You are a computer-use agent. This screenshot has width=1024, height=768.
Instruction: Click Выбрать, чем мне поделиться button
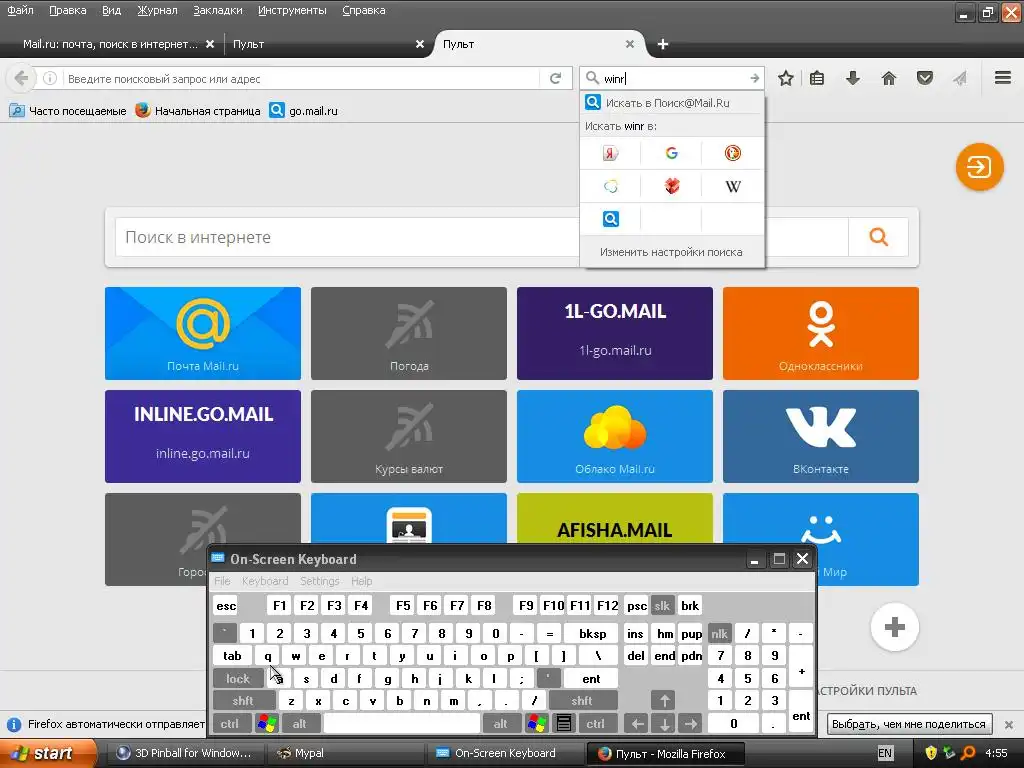908,724
